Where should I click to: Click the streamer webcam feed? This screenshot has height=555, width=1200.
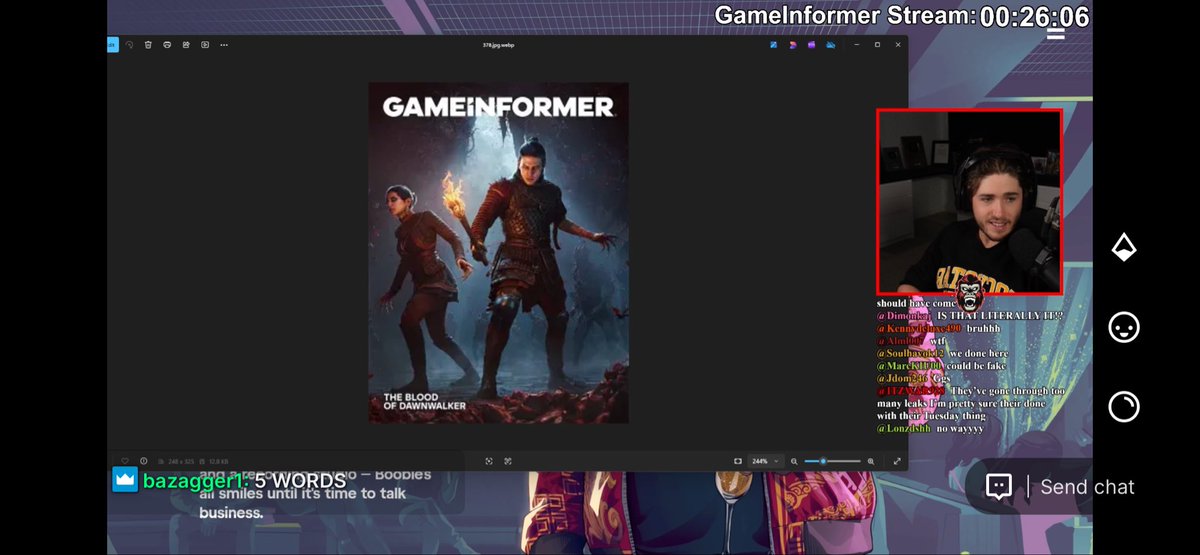pyautogui.click(x=969, y=202)
